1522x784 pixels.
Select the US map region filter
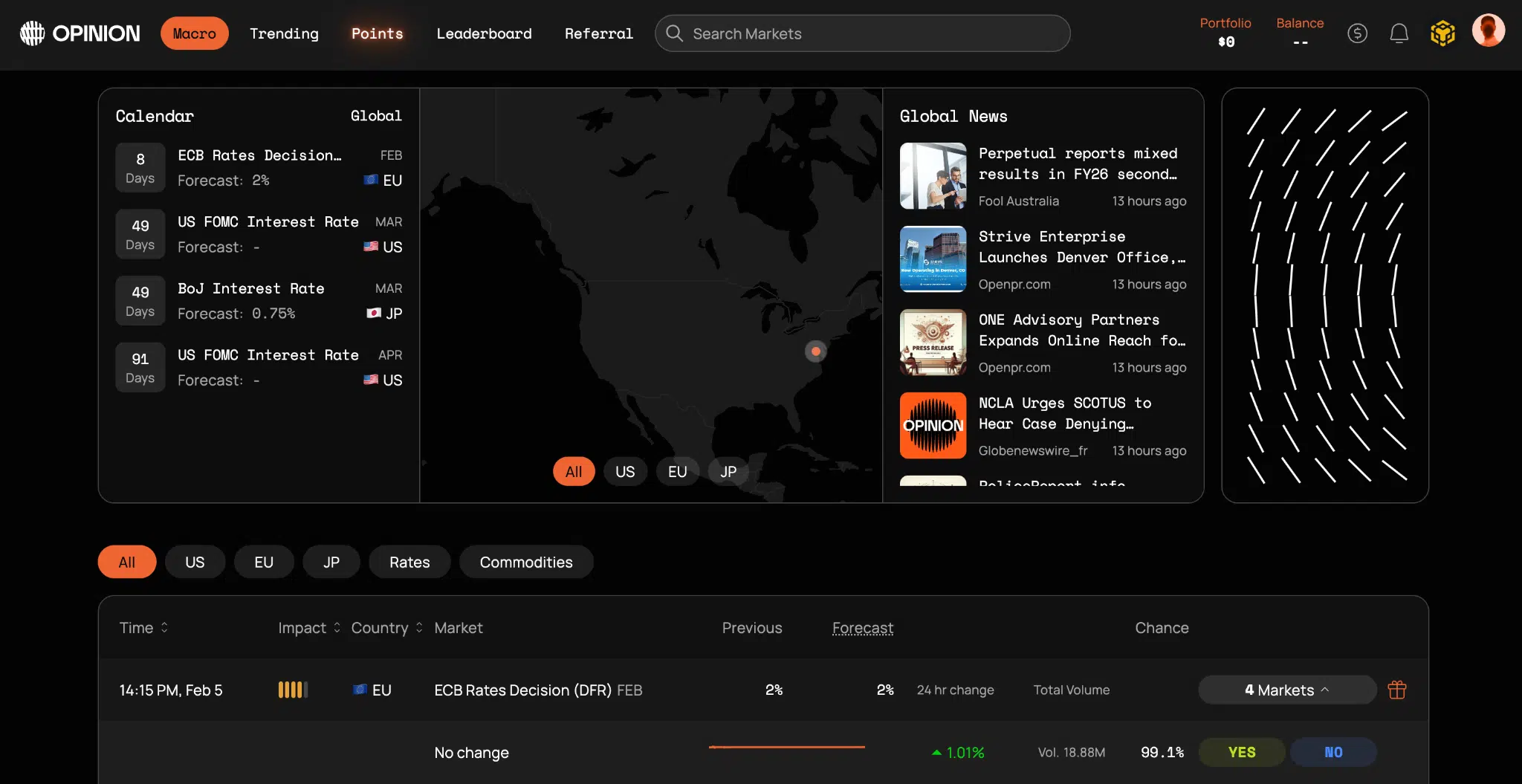[624, 472]
